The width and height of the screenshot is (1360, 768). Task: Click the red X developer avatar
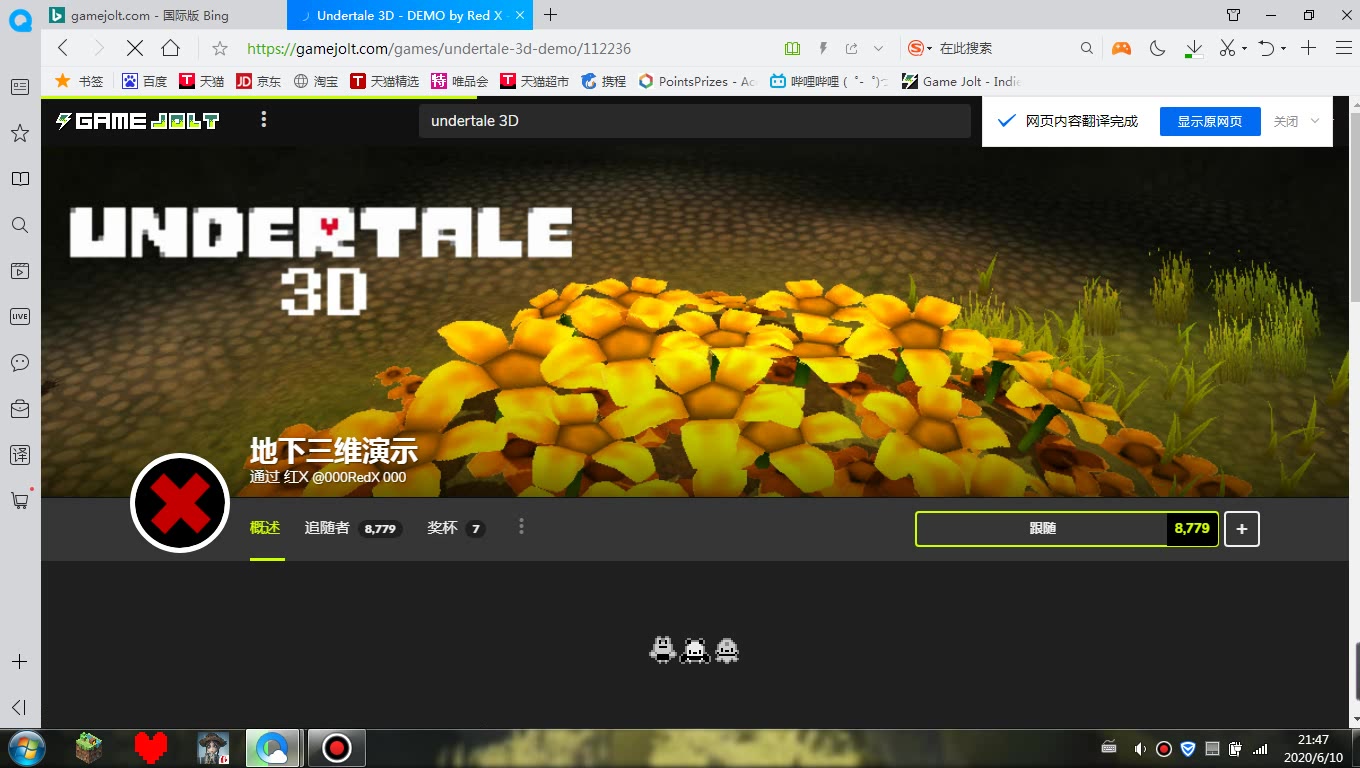pyautogui.click(x=180, y=502)
